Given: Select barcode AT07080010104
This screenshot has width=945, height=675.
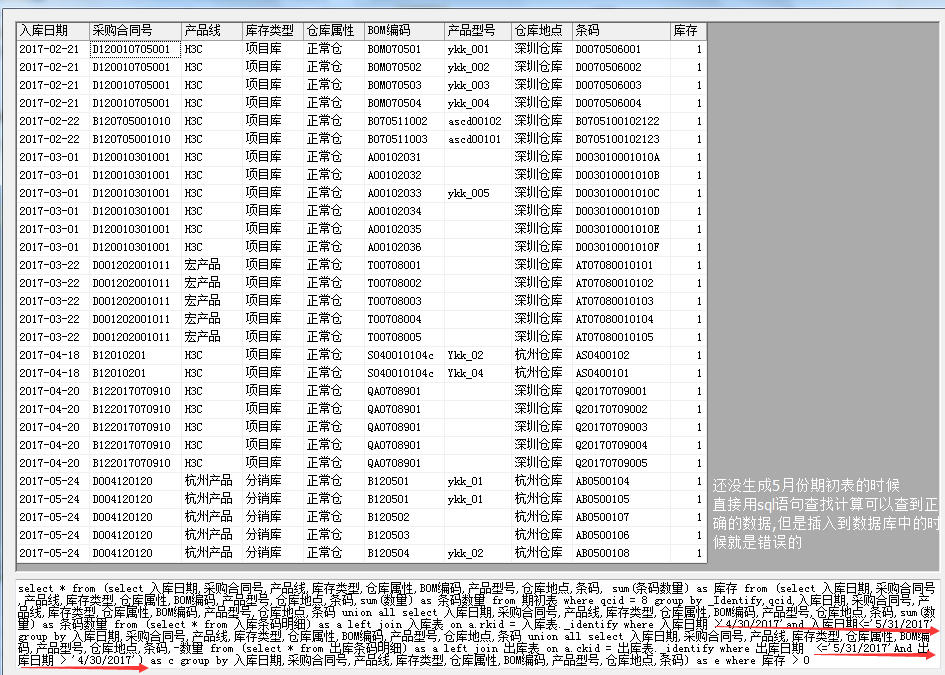Looking at the screenshot, I should [621, 319].
